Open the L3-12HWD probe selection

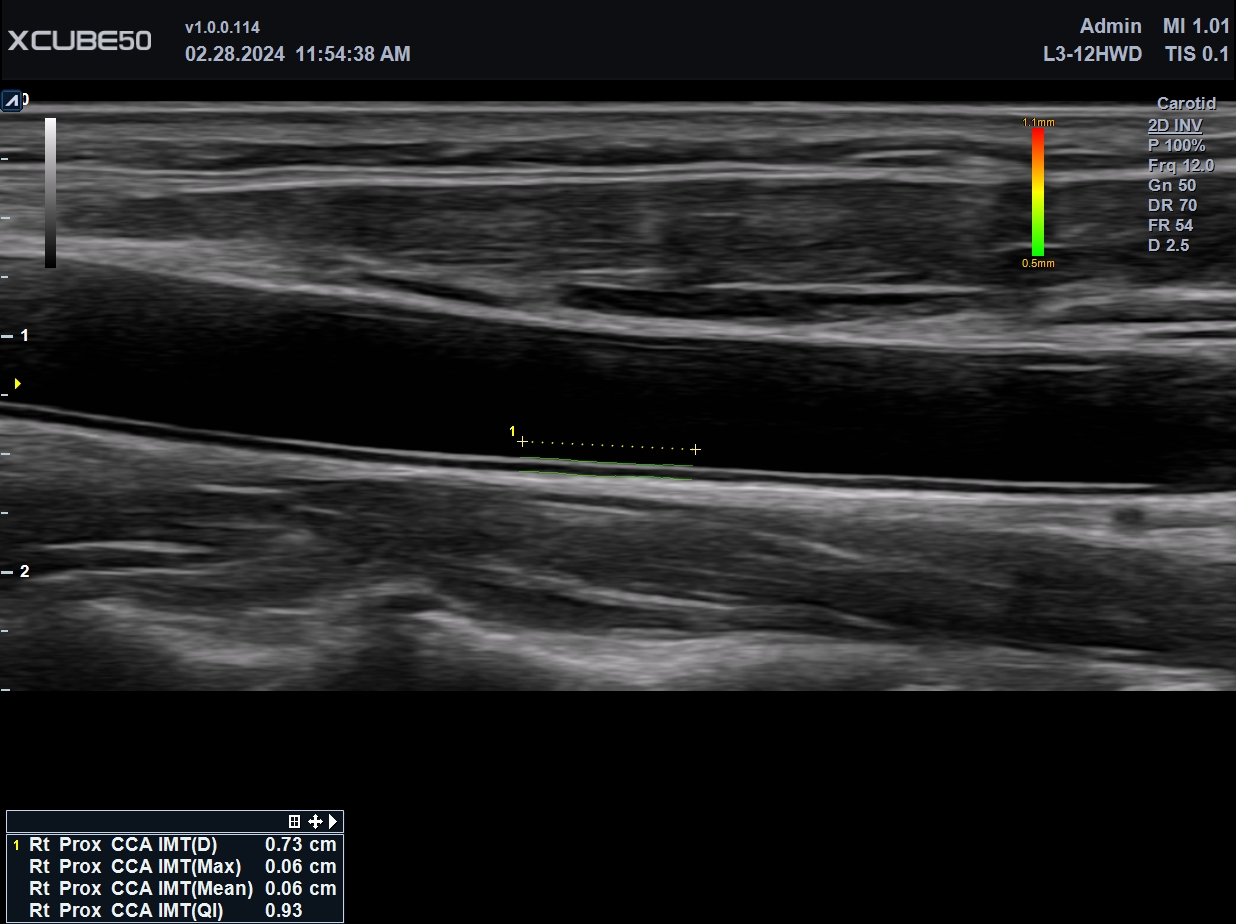(x=1092, y=54)
